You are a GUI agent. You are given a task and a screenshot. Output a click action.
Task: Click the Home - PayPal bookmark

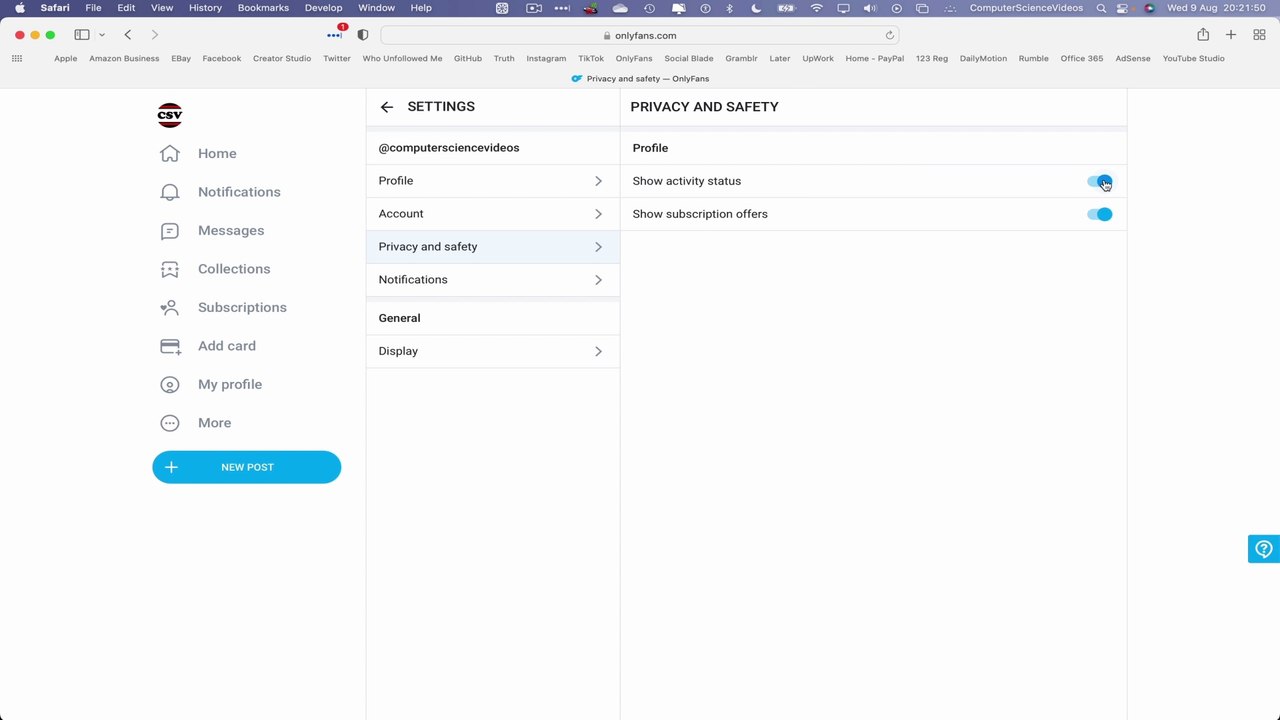[x=874, y=58]
